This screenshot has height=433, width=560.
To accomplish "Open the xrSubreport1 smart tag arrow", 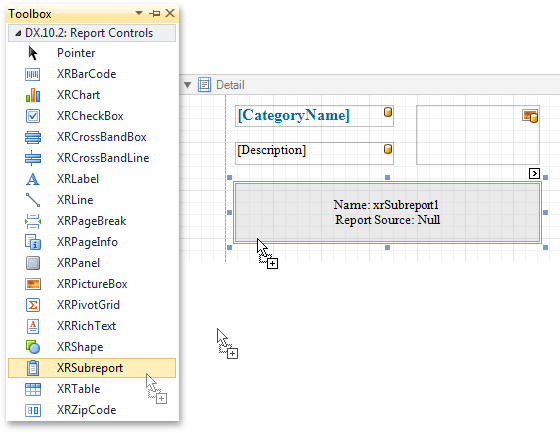I will point(534,174).
